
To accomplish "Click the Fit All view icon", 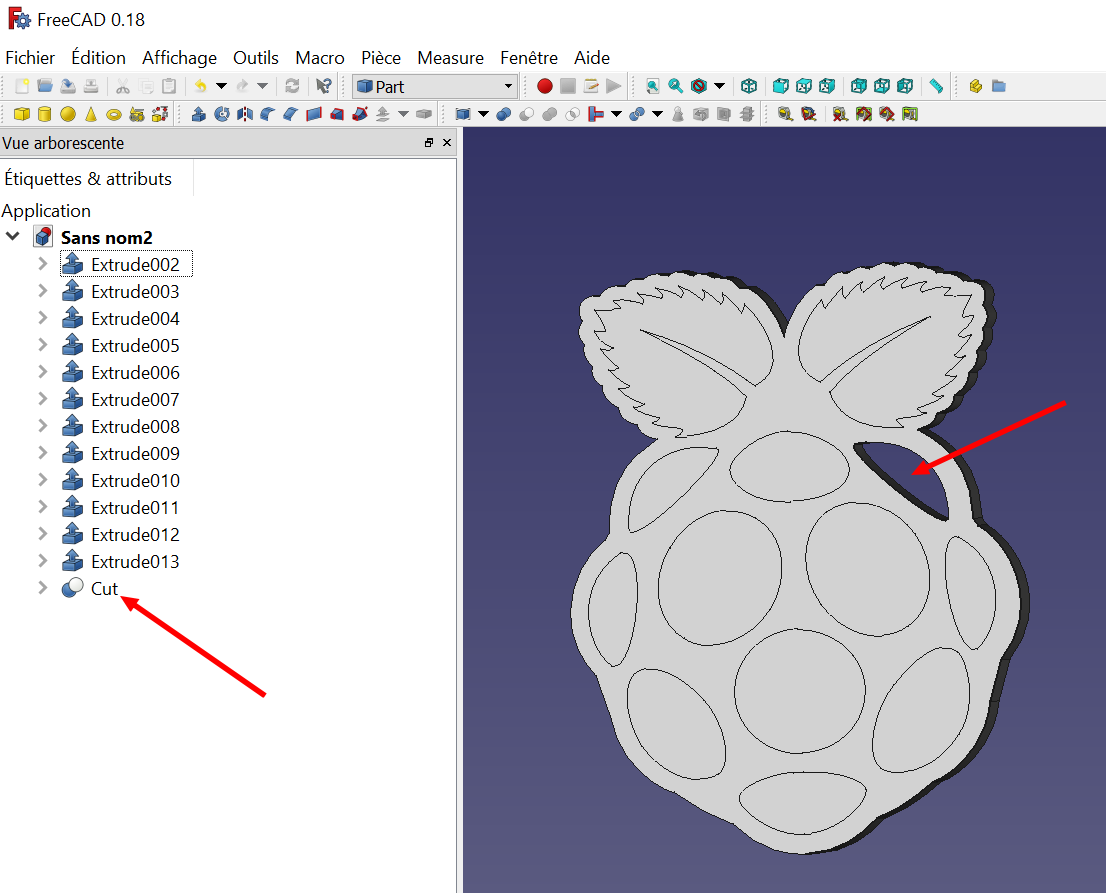I will tap(653, 86).
